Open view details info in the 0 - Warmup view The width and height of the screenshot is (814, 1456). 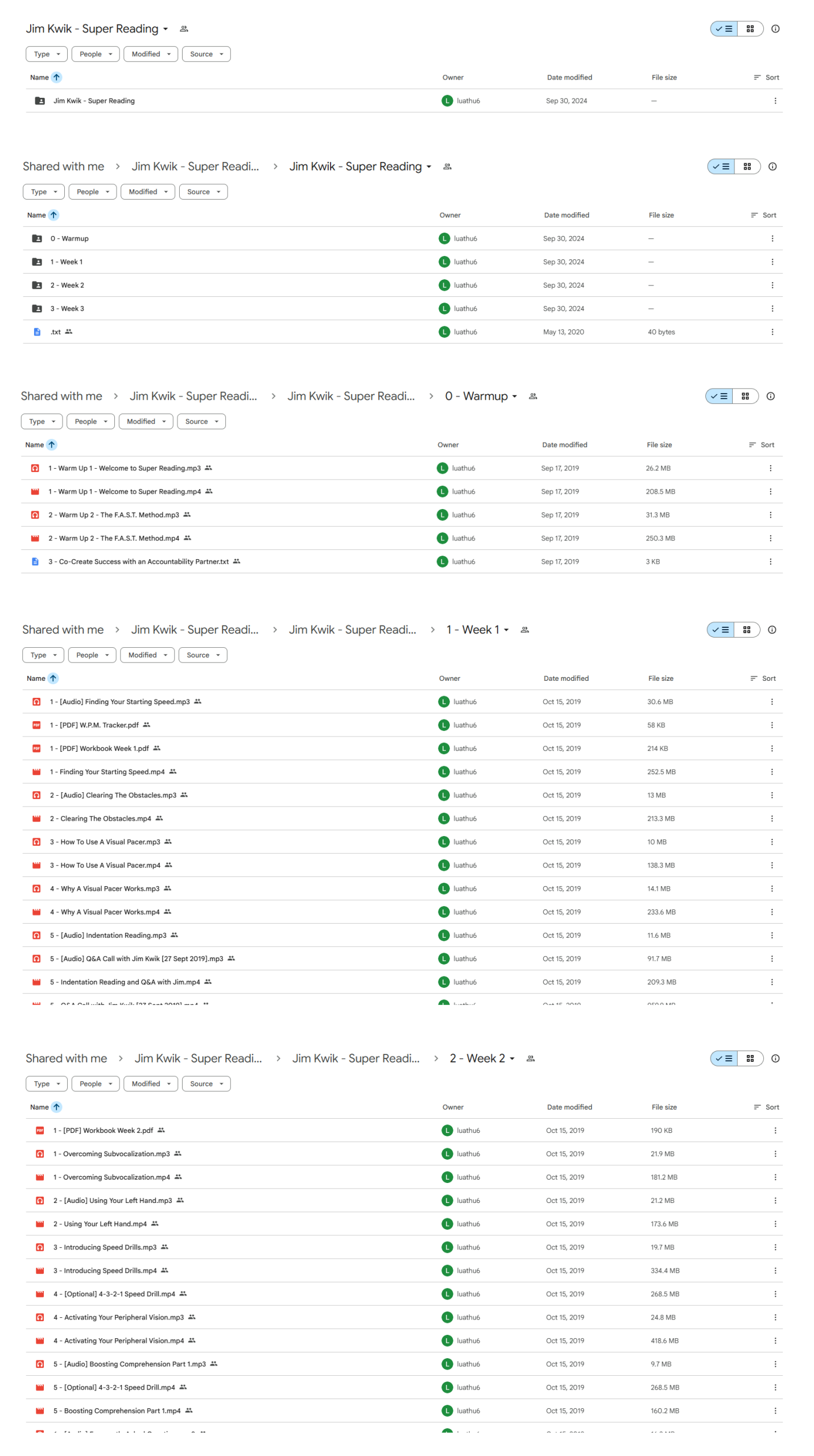770,396
